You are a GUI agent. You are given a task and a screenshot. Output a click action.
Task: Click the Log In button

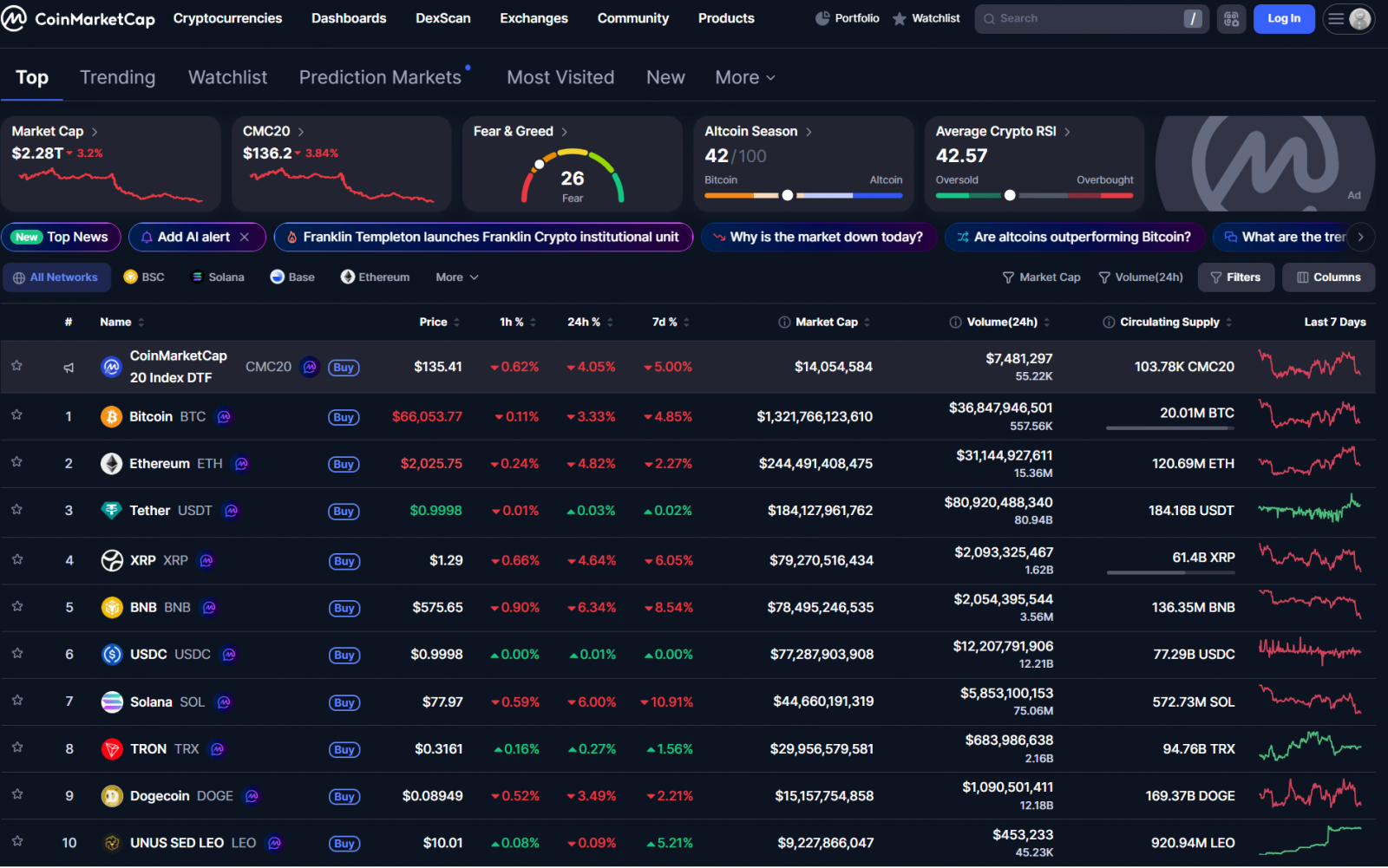(x=1283, y=18)
